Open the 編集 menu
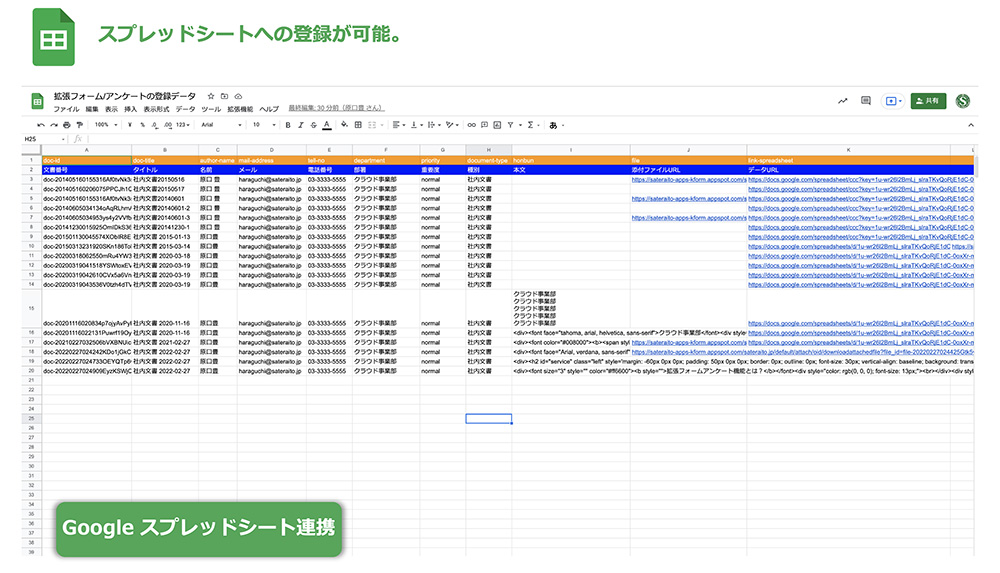 [x=92, y=109]
